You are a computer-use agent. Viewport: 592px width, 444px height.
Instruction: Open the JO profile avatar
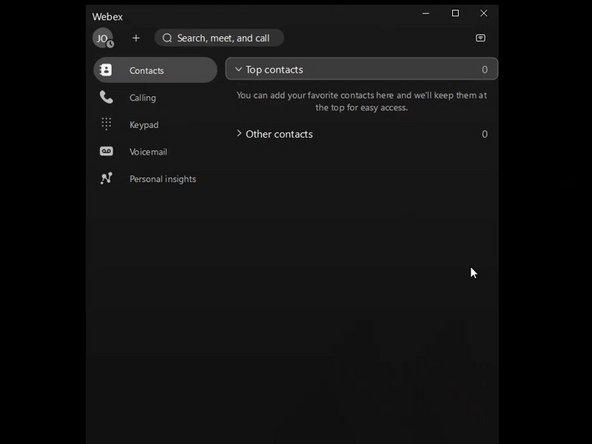103,38
